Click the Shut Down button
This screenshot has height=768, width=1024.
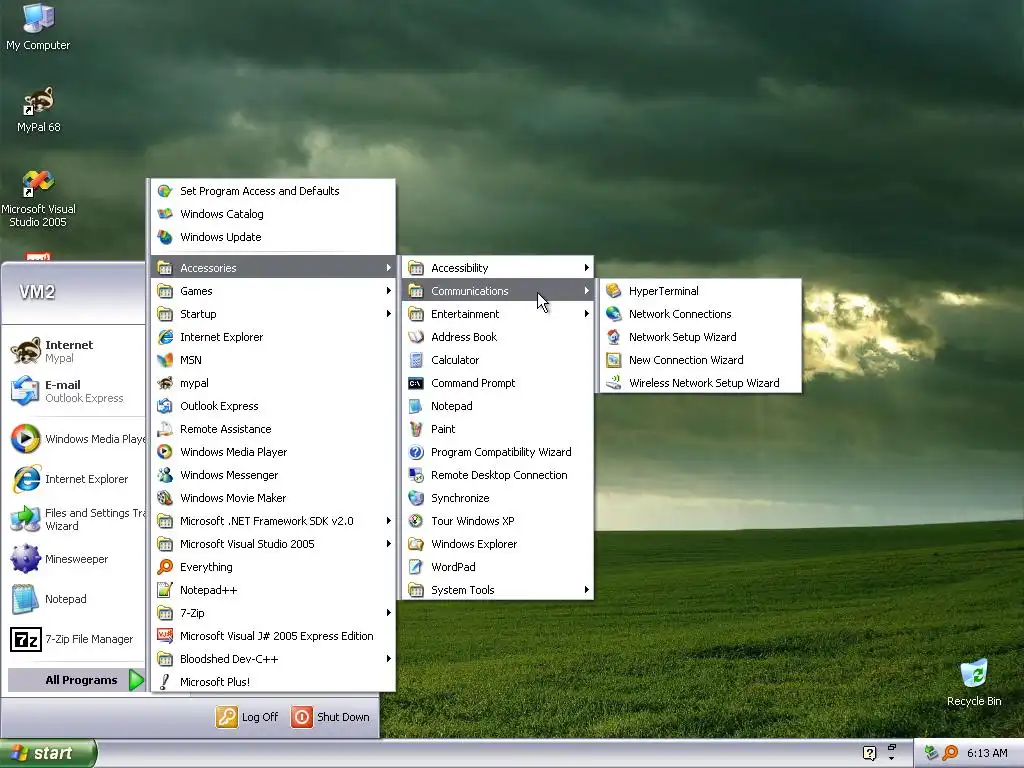(x=330, y=717)
